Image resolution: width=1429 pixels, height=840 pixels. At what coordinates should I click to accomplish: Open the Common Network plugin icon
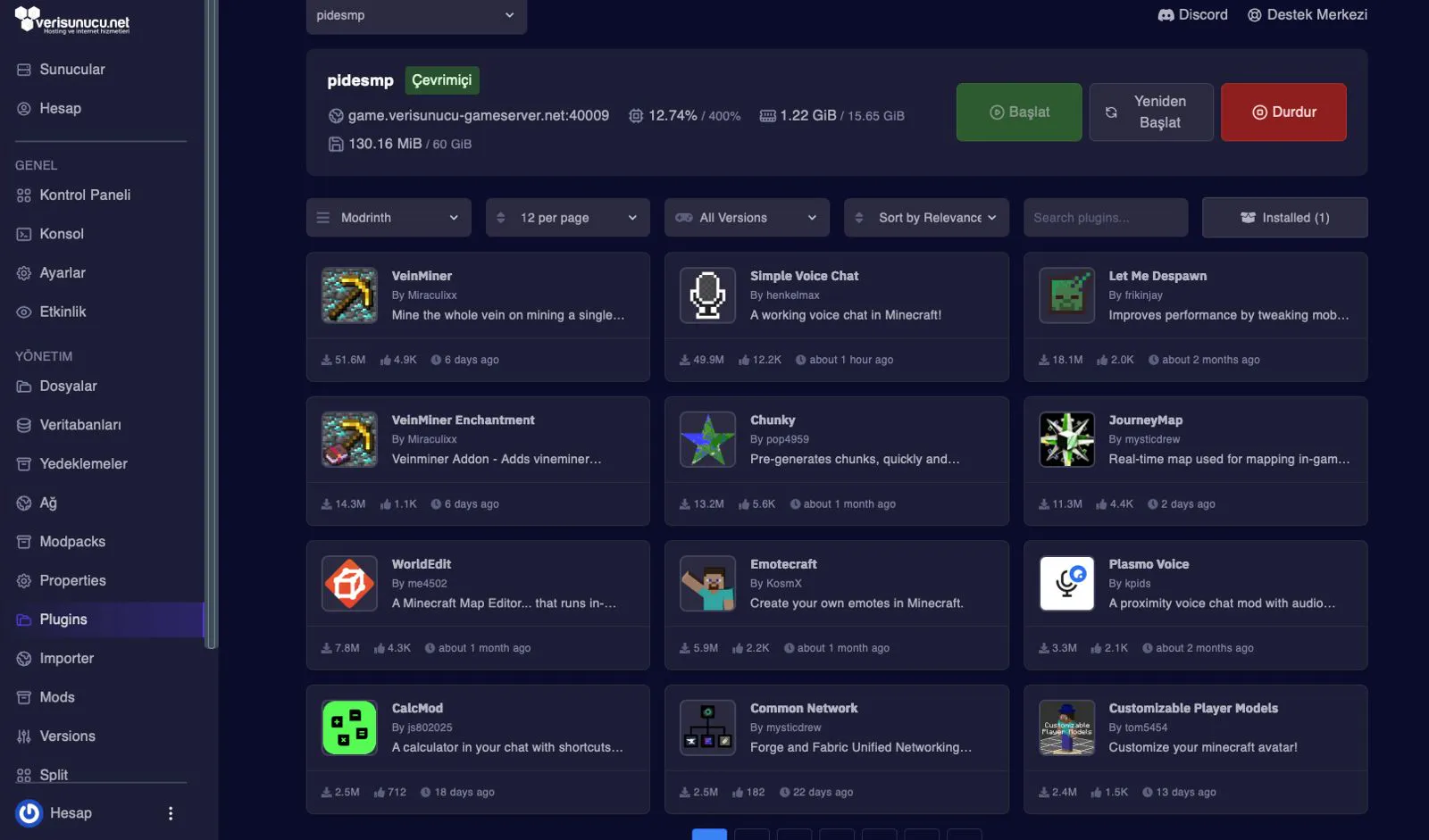(707, 728)
